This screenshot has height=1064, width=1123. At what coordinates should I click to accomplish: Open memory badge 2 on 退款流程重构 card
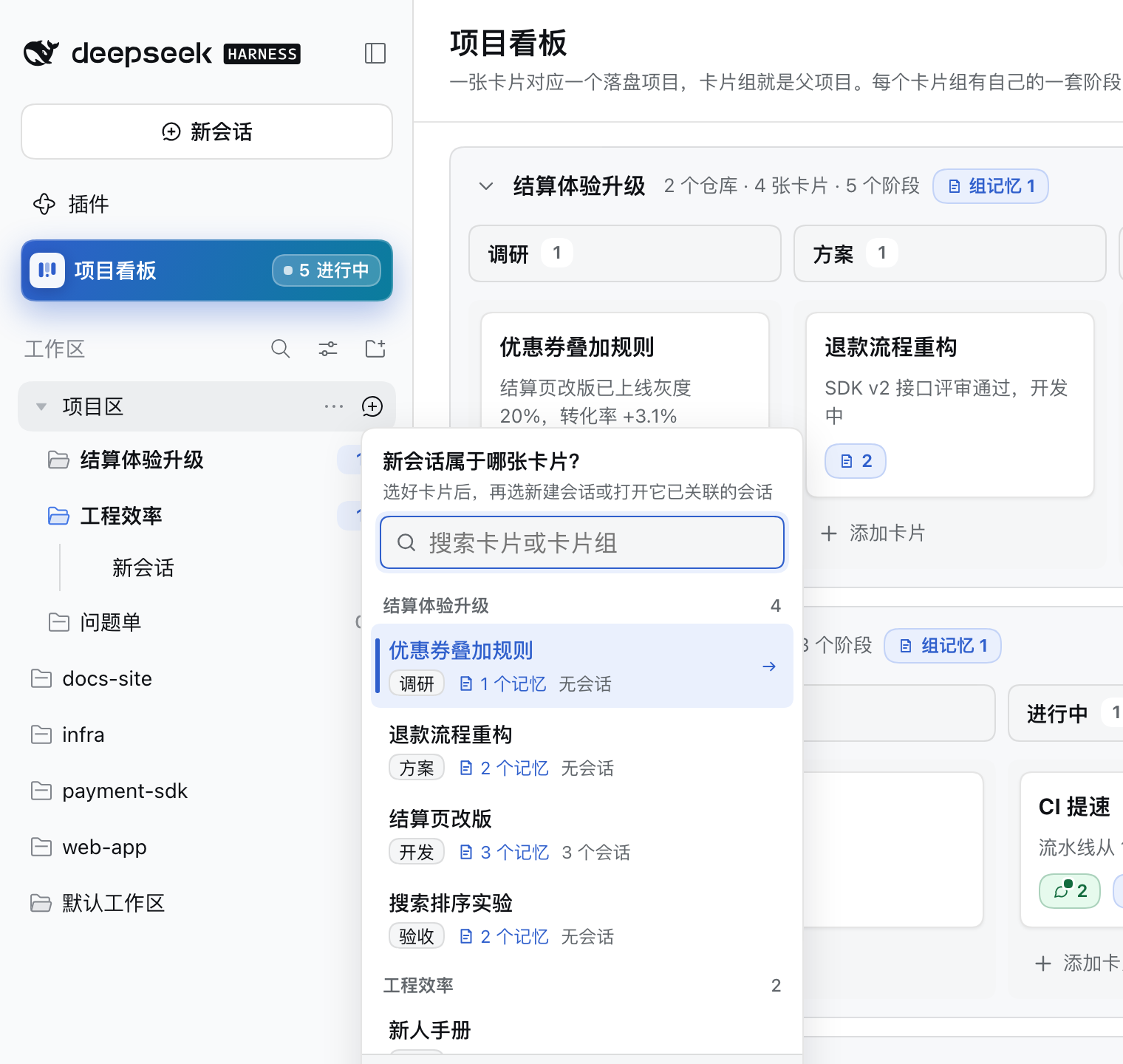pyautogui.click(x=856, y=461)
